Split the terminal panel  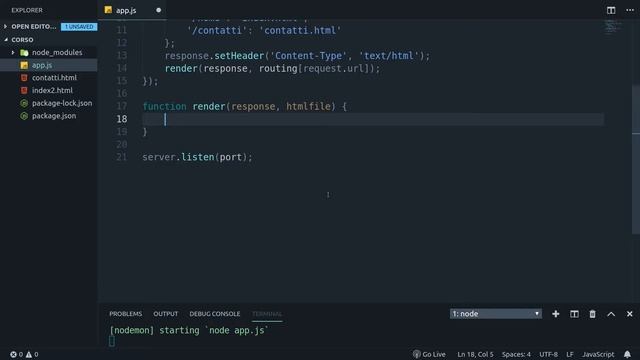click(574, 314)
